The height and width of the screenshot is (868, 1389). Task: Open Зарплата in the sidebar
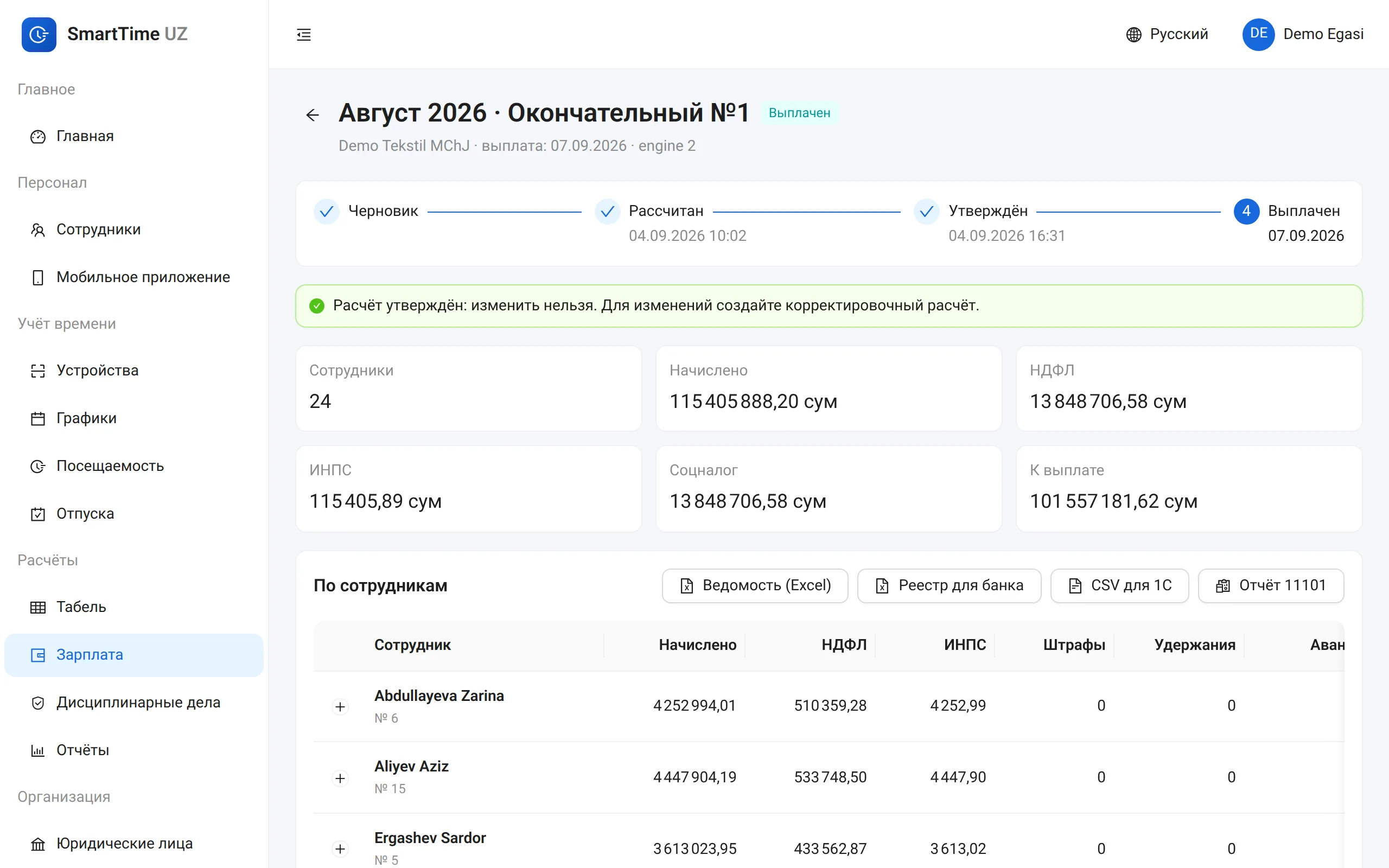coord(133,655)
